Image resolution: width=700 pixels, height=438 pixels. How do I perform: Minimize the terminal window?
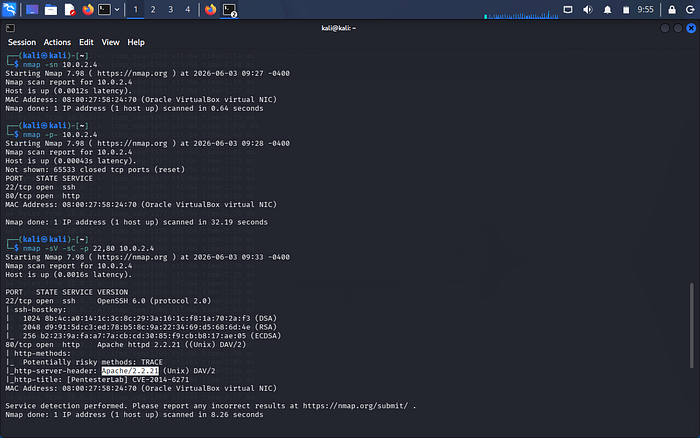click(665, 28)
